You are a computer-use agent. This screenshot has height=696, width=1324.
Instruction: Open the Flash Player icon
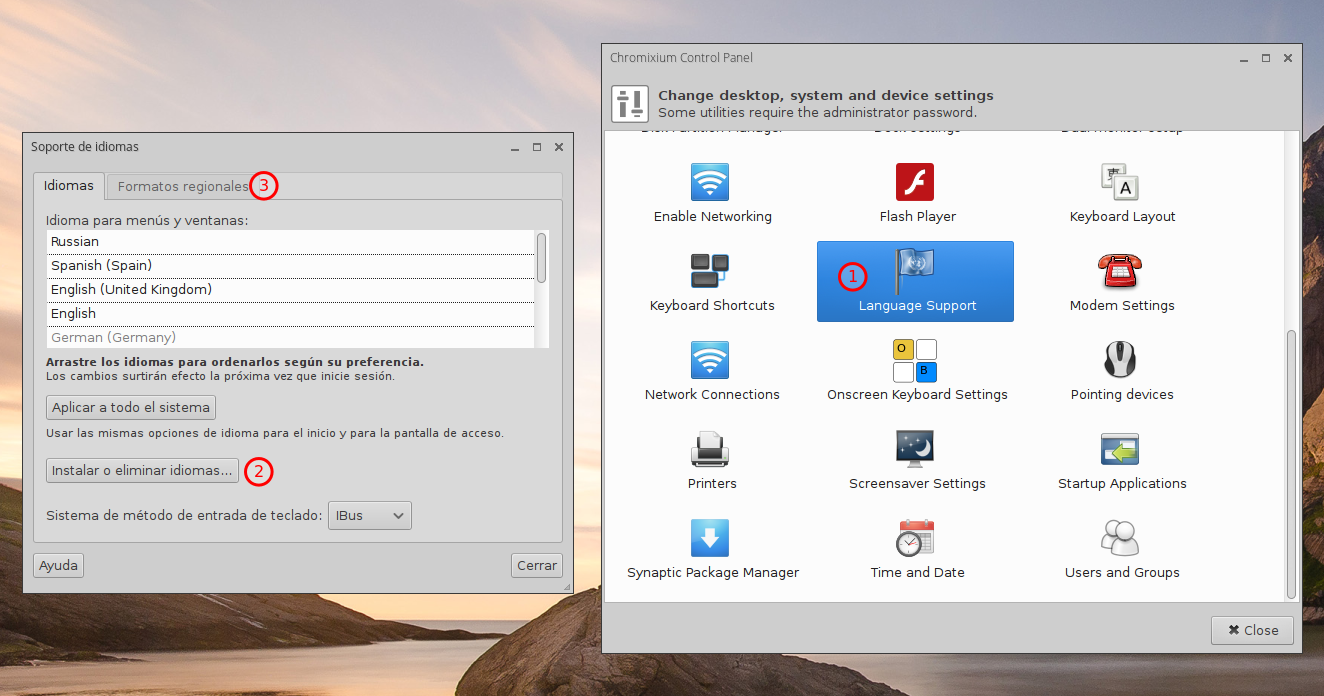coord(915,183)
